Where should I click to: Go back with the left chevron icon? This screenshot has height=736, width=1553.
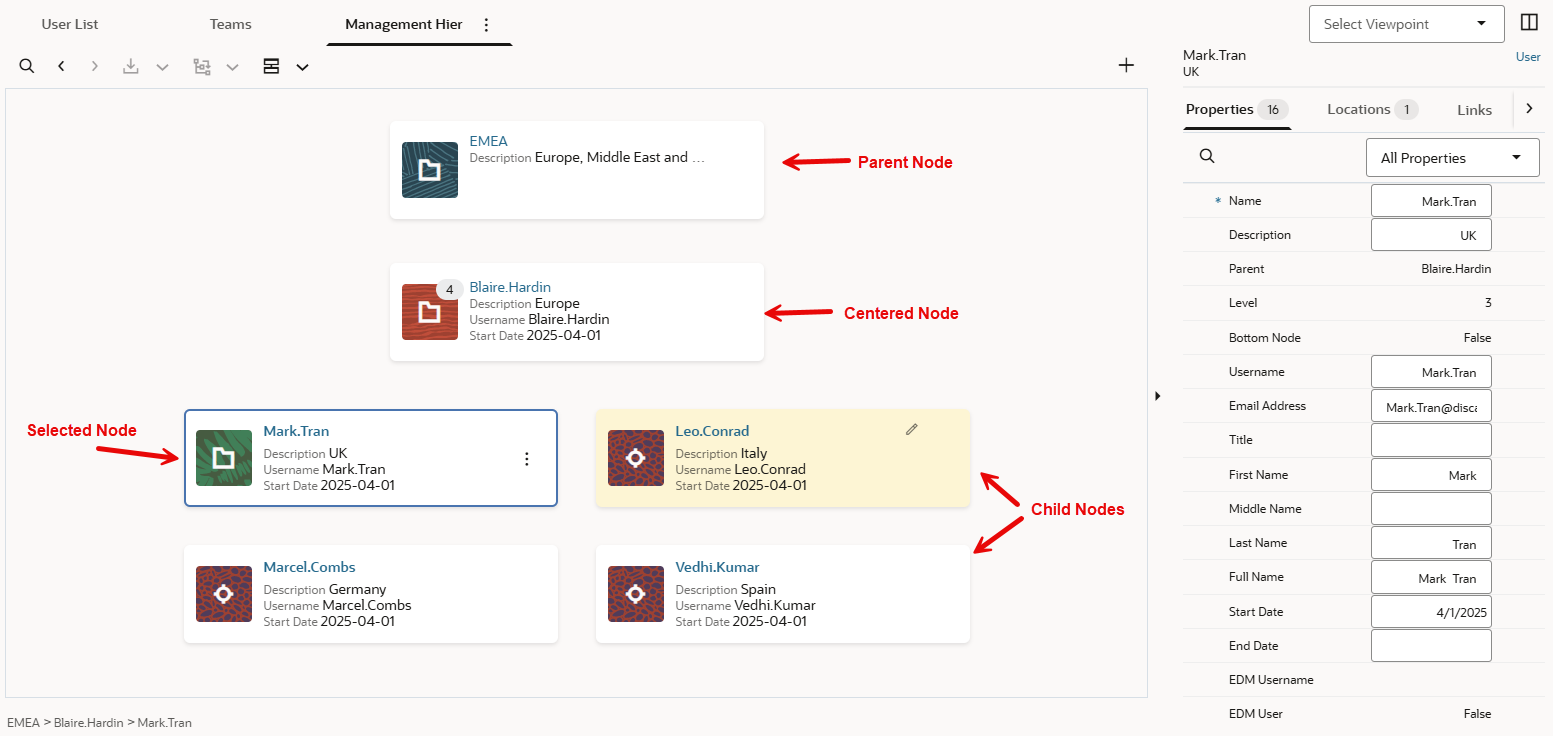[61, 66]
